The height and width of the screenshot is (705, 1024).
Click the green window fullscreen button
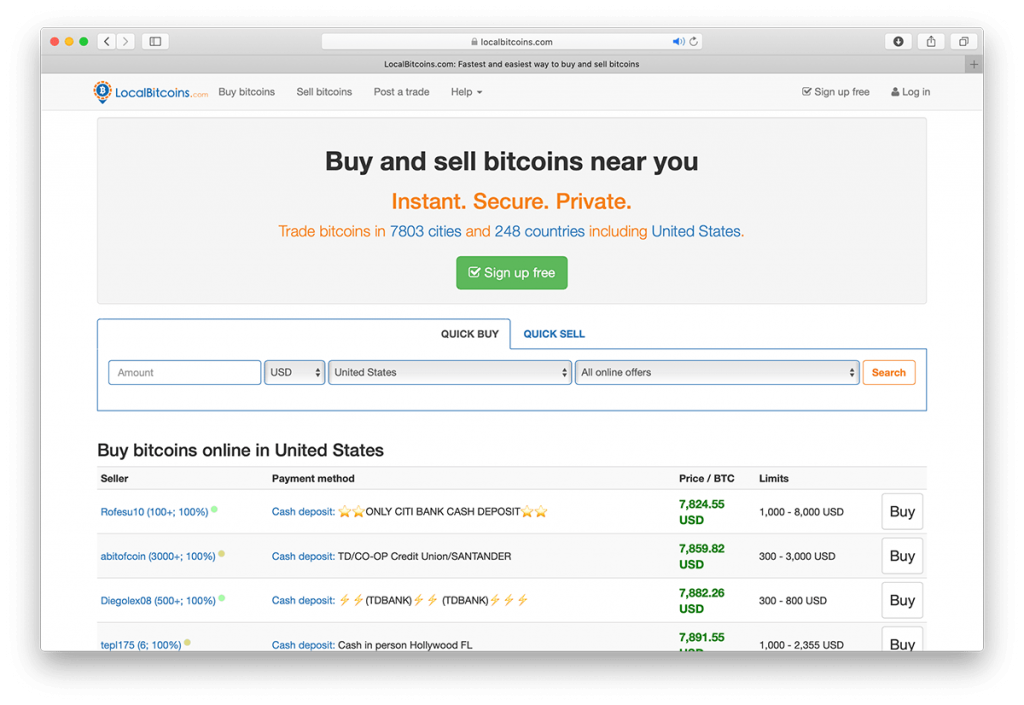click(x=84, y=41)
